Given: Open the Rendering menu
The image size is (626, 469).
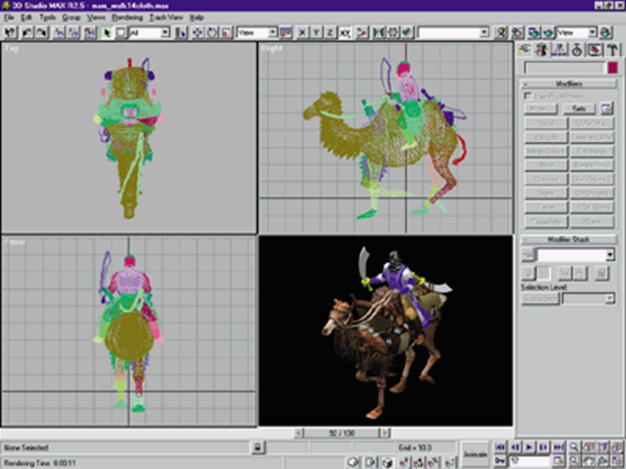Looking at the screenshot, I should (x=126, y=18).
